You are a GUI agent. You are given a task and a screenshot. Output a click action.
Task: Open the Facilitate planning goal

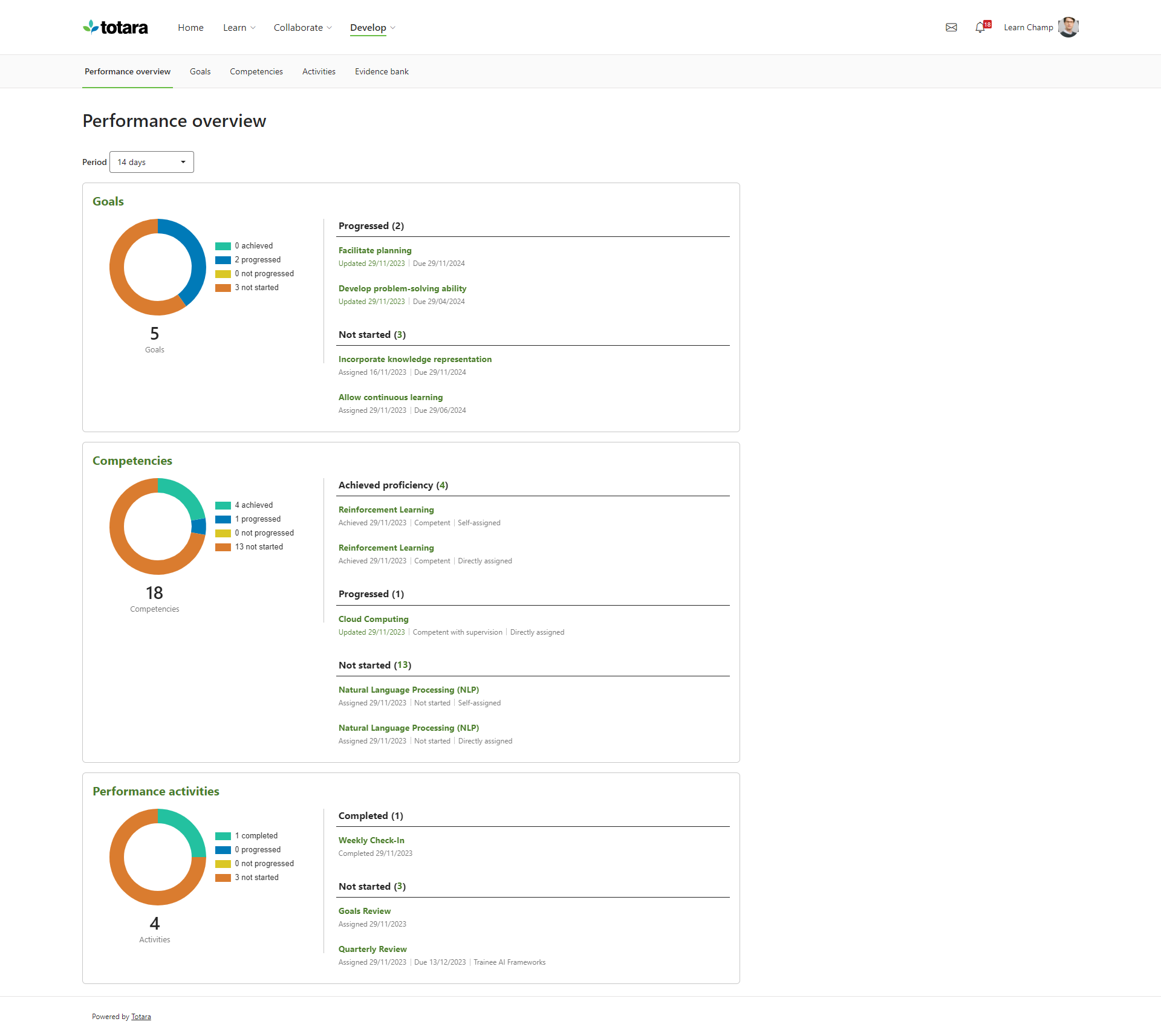[374, 250]
